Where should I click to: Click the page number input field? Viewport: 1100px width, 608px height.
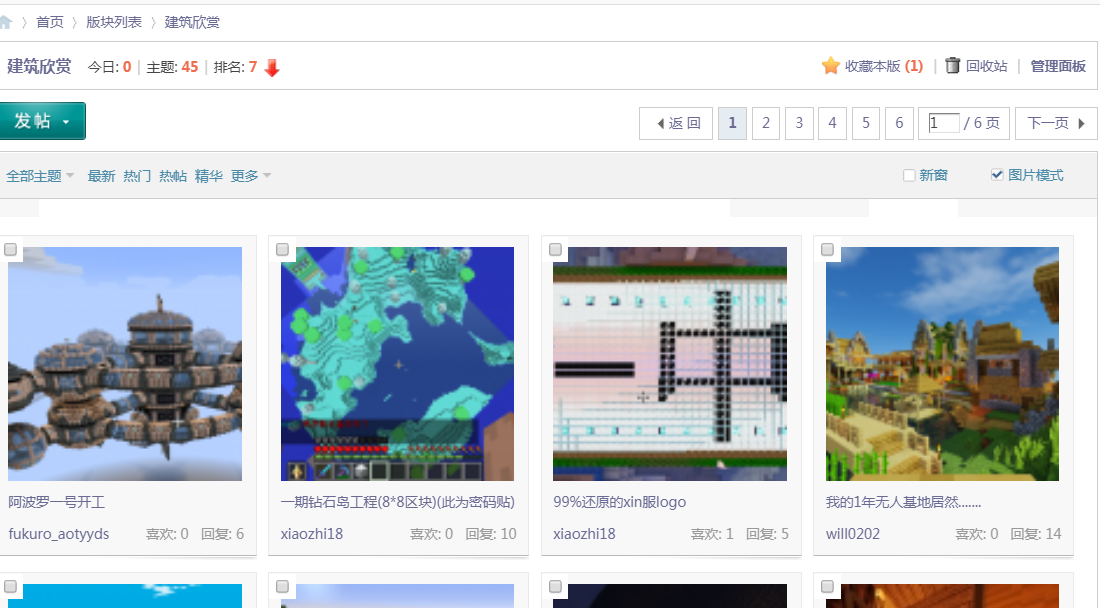point(943,123)
